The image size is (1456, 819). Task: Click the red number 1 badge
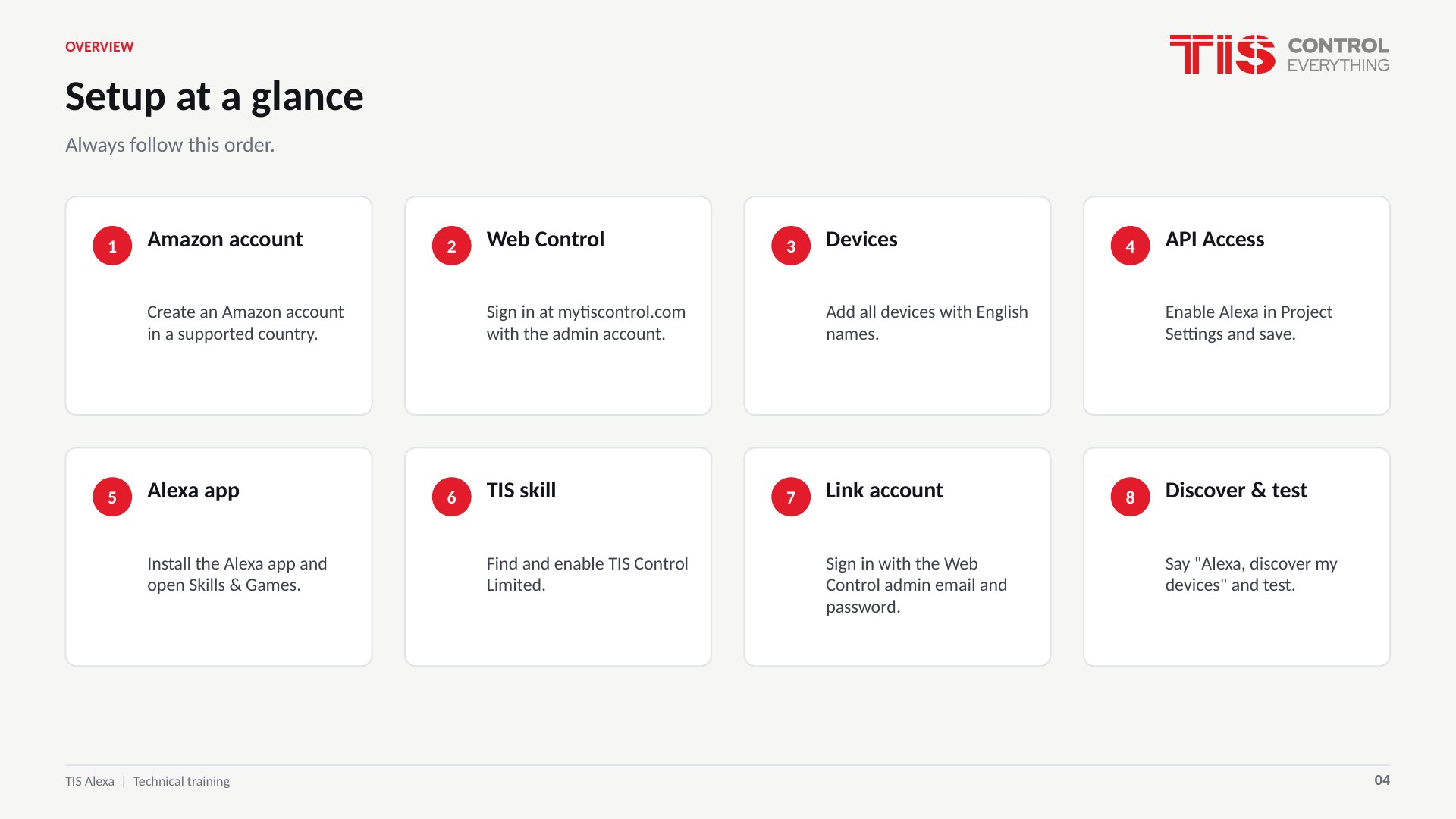click(112, 246)
